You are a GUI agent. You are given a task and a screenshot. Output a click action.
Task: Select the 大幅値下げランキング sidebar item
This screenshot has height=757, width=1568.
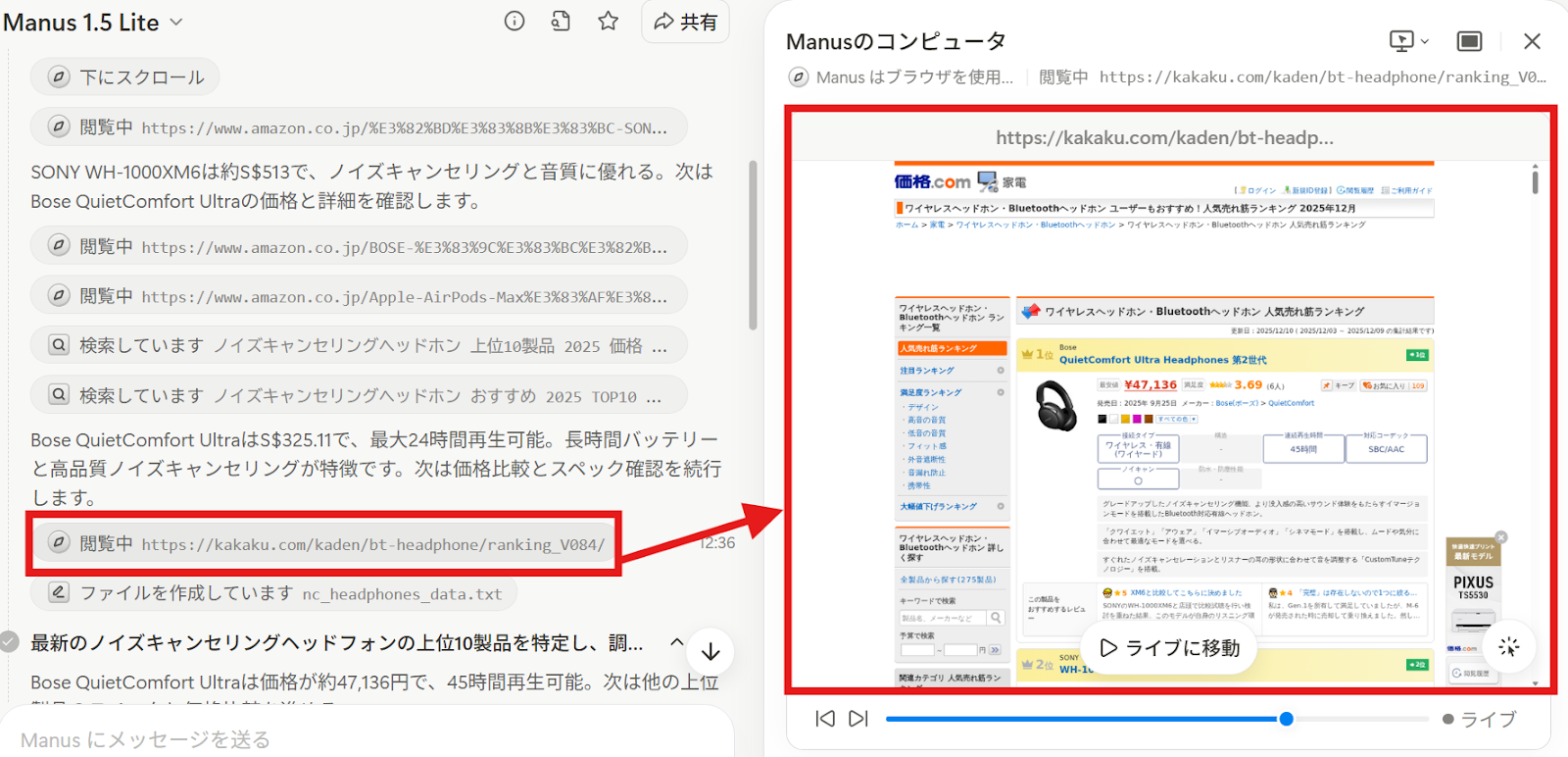(x=952, y=506)
